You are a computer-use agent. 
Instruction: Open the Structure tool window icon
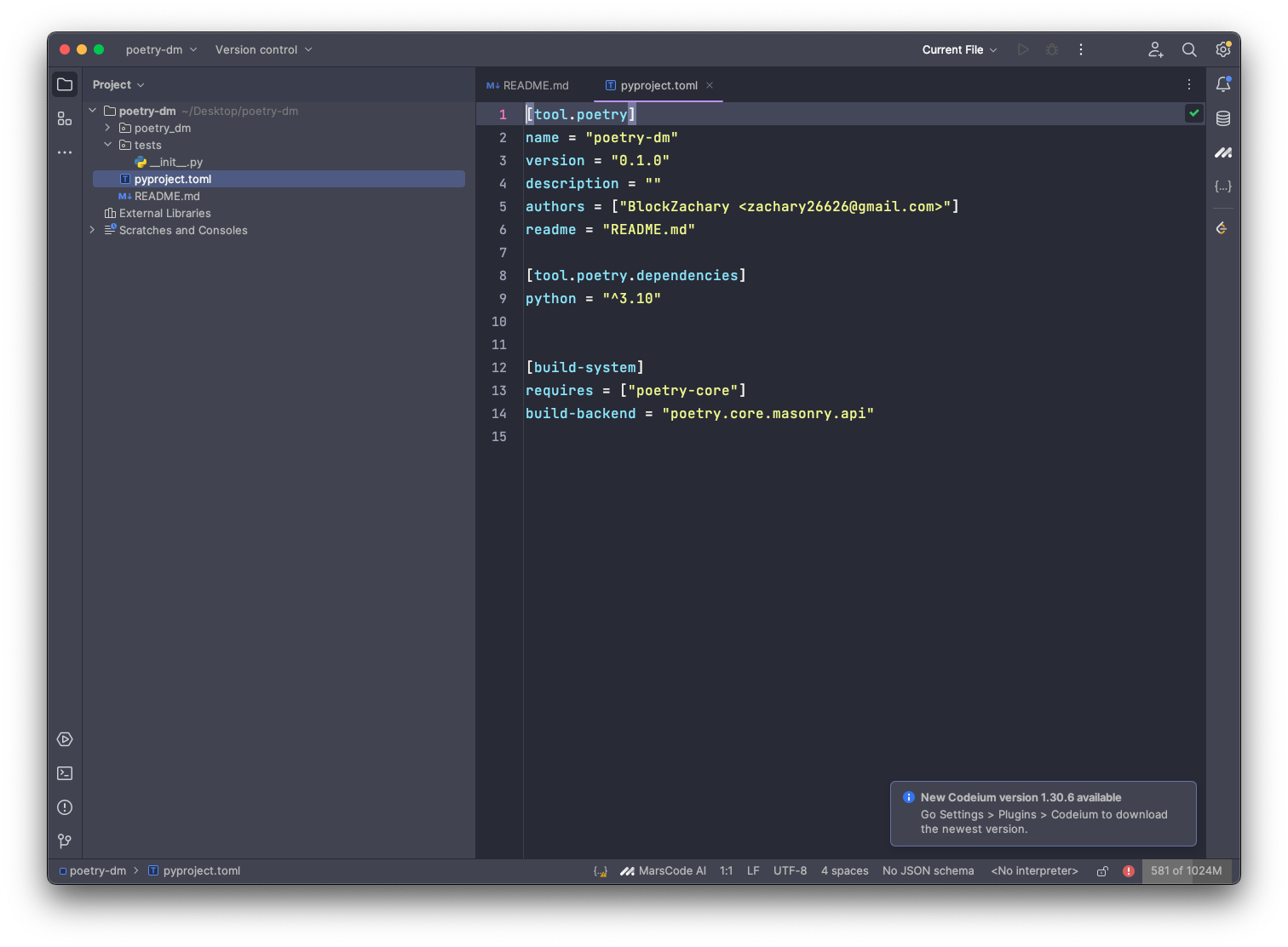(65, 118)
